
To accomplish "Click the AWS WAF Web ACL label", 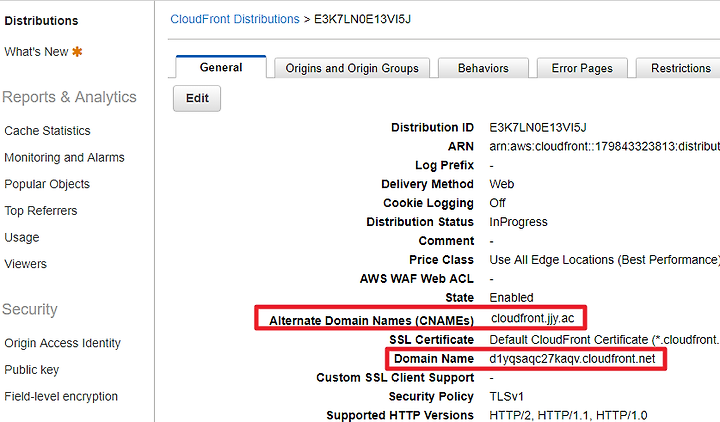I will pyautogui.click(x=416, y=279).
